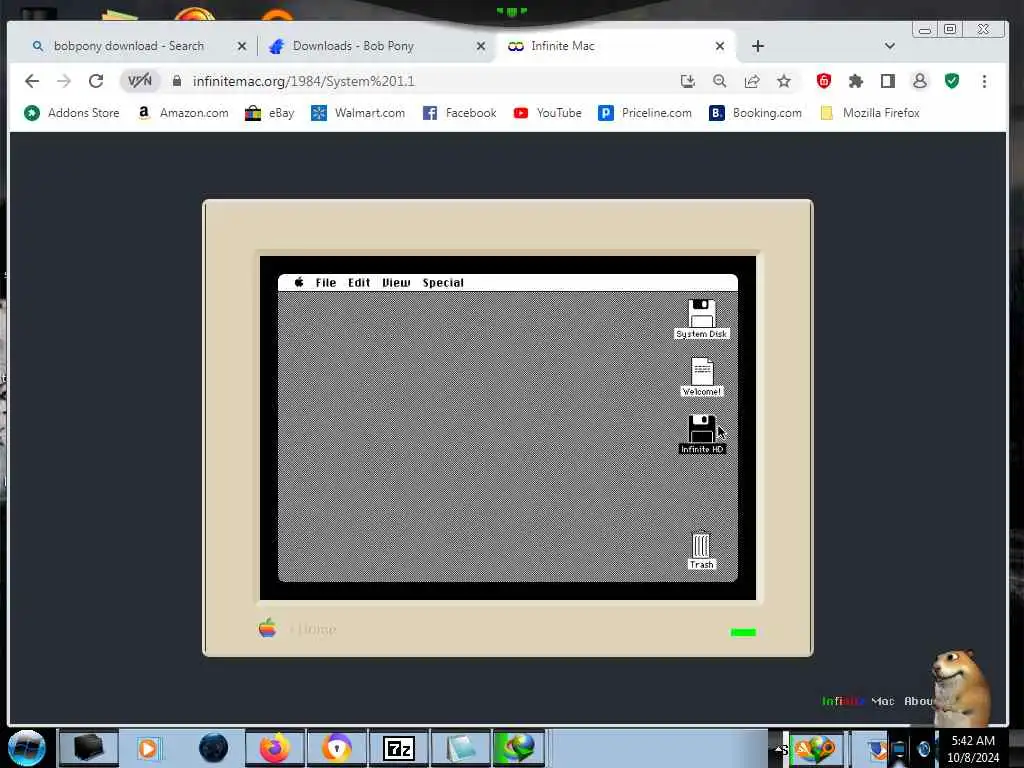1024x768 pixels.
Task: Open the Amazon.com bookmark
Action: click(x=184, y=113)
